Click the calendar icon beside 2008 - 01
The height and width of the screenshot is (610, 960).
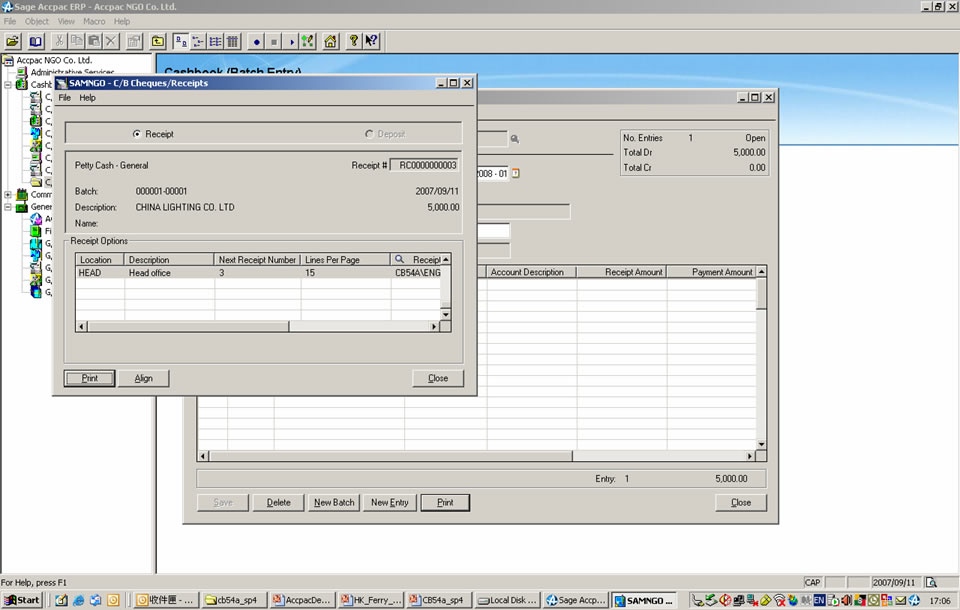point(516,173)
